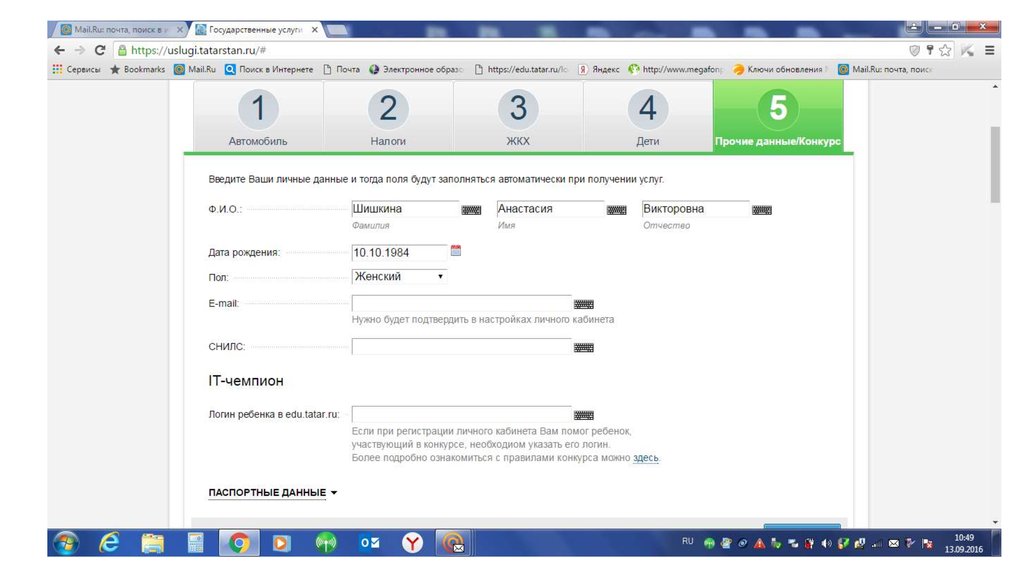This screenshot has height=574, width=1024.
Task: Switch to step 1 Автомобиль tab
Action: [258, 117]
